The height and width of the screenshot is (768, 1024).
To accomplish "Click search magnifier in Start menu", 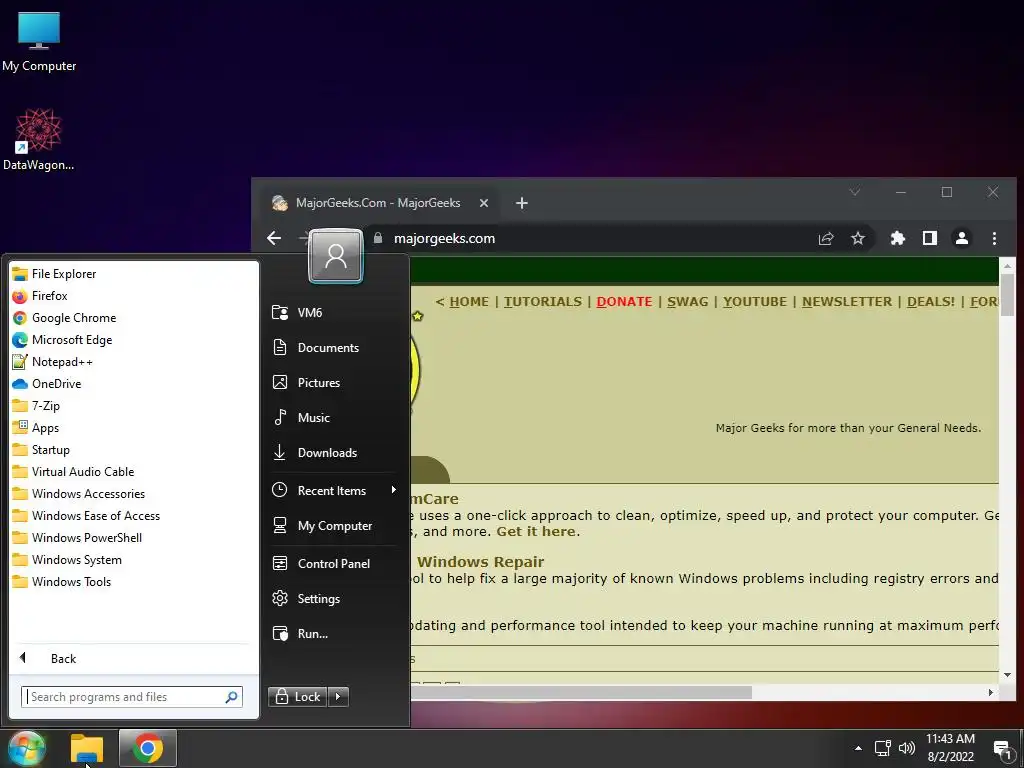I will click(231, 697).
